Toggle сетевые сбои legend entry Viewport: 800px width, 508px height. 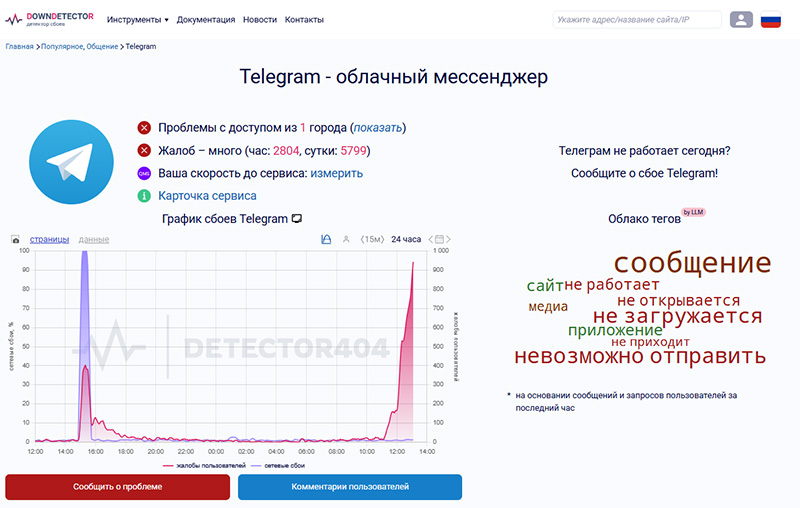(x=278, y=466)
